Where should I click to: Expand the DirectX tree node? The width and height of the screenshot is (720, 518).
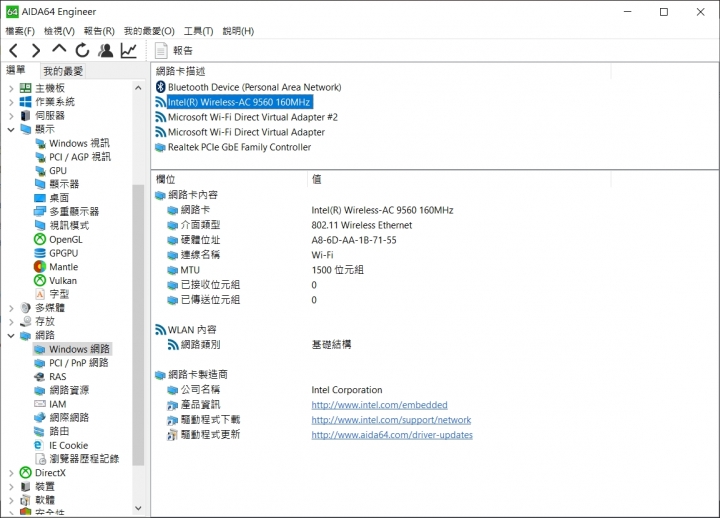point(11,473)
